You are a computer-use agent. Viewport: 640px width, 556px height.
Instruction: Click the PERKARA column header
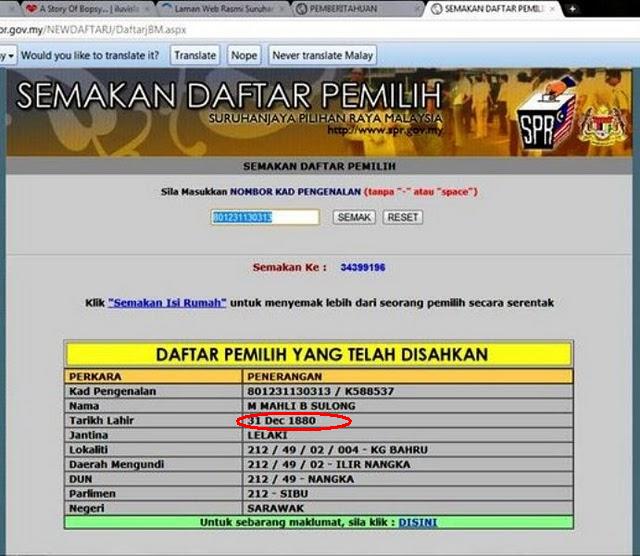coord(95,376)
